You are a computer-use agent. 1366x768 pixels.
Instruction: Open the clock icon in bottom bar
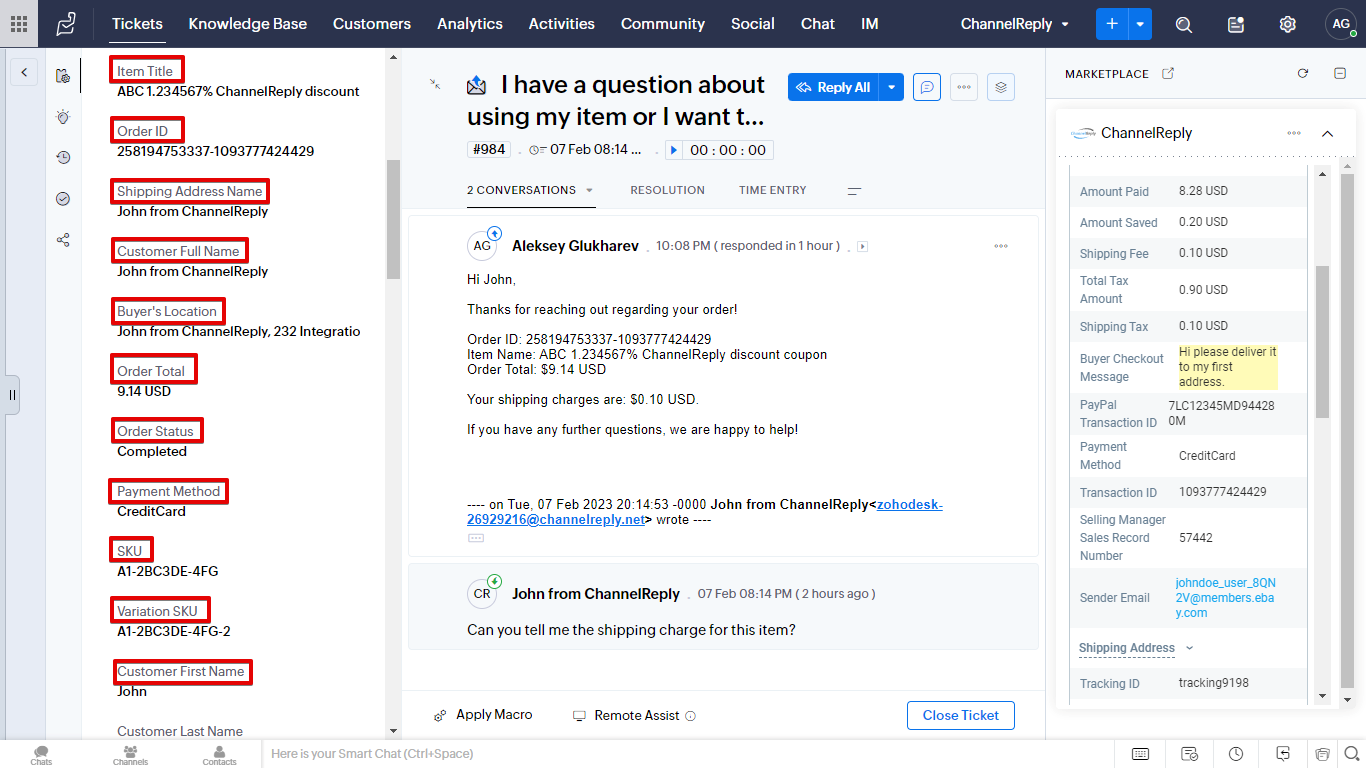point(1236,754)
